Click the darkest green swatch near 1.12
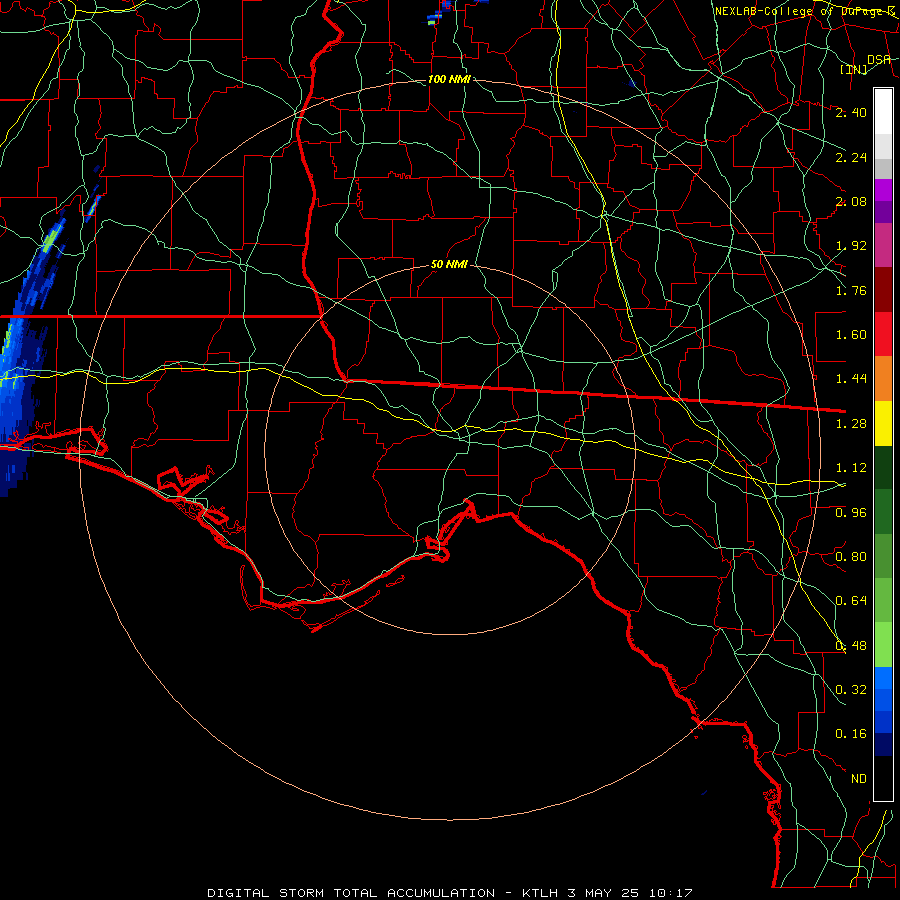Viewport: 900px width, 900px height. click(883, 468)
